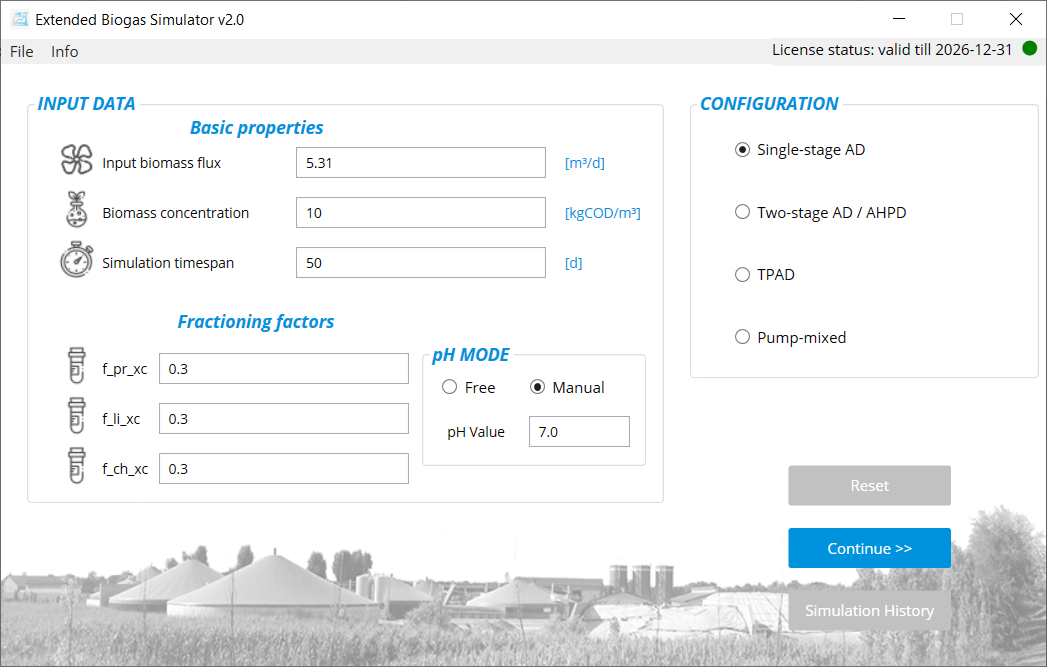Click Continue >> to proceed

coord(869,548)
